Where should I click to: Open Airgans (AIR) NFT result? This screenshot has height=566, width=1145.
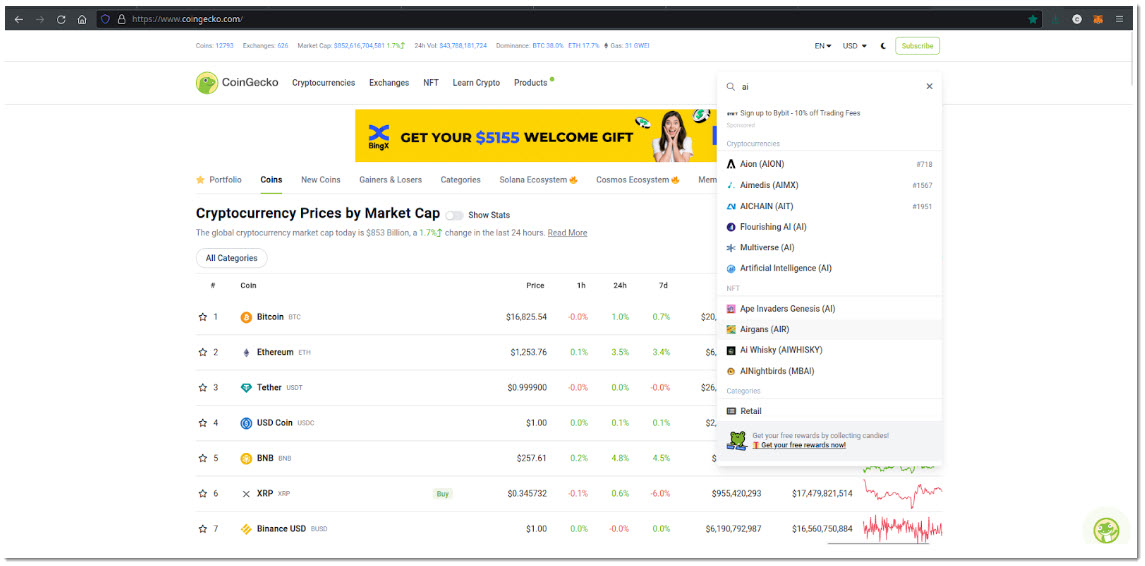829,329
